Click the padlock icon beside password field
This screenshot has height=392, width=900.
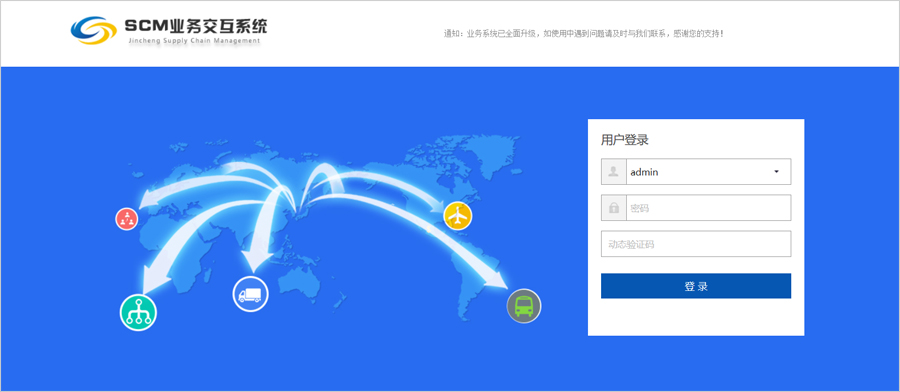(x=614, y=208)
